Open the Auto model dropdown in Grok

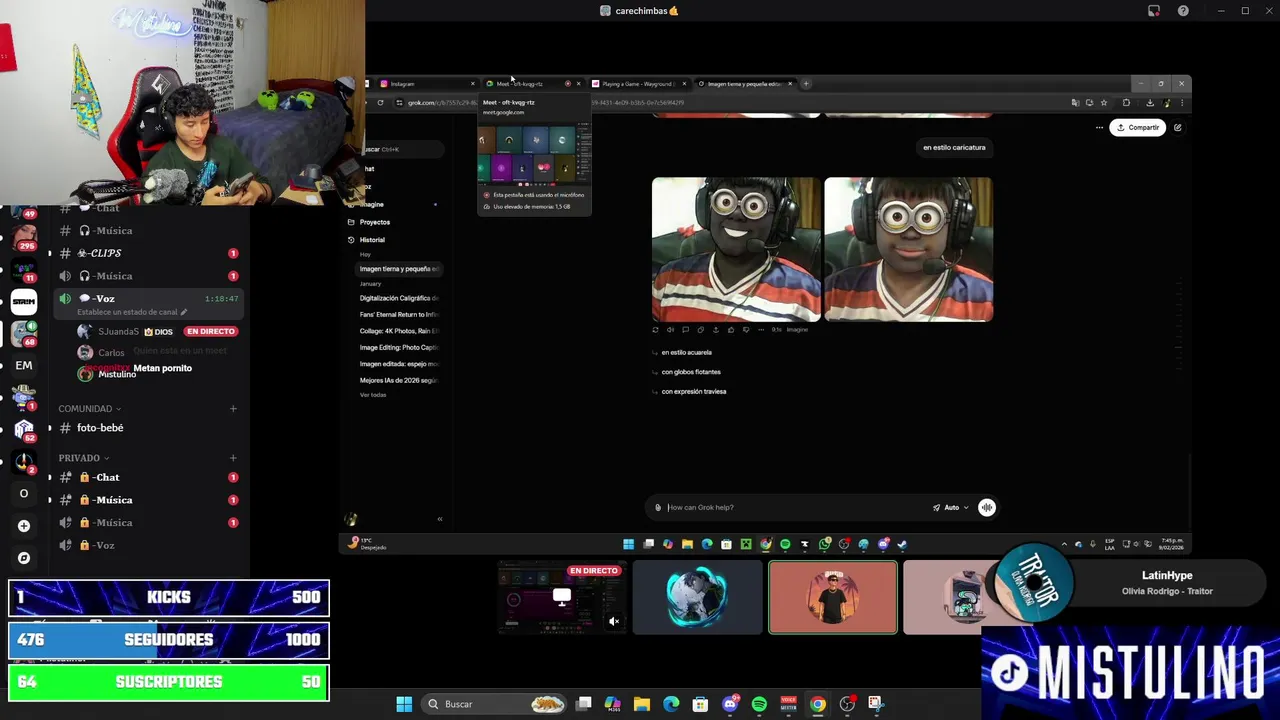point(951,507)
